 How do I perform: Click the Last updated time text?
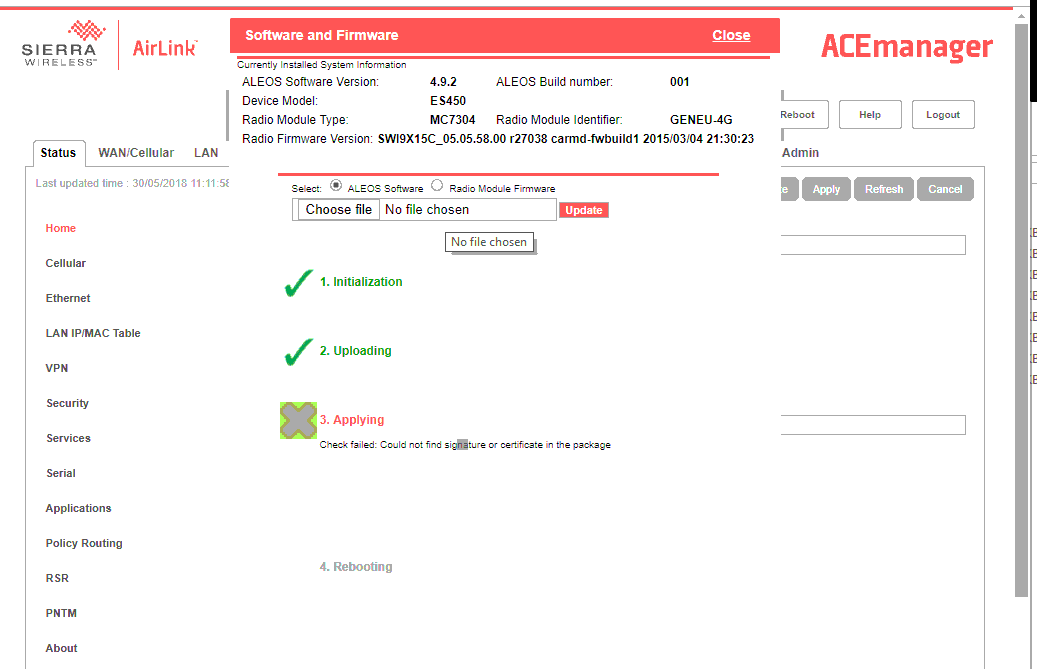(132, 183)
